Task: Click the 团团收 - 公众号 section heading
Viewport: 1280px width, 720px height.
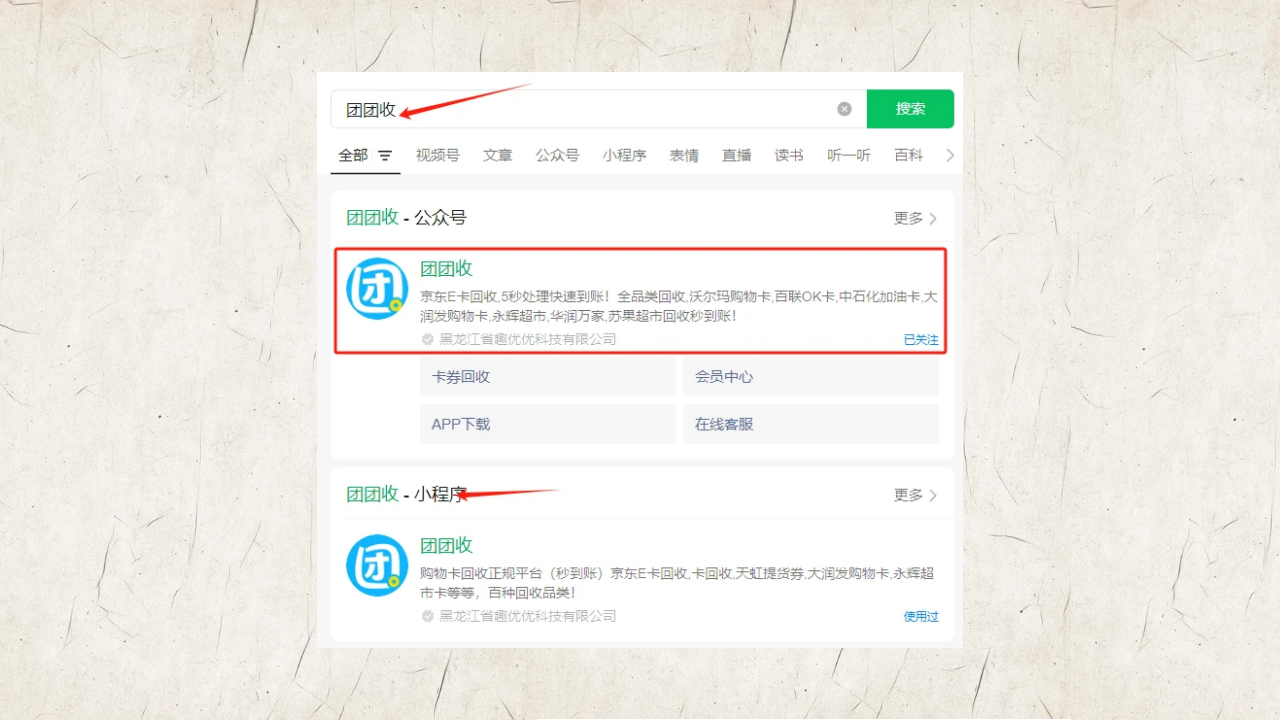Action: 406,218
